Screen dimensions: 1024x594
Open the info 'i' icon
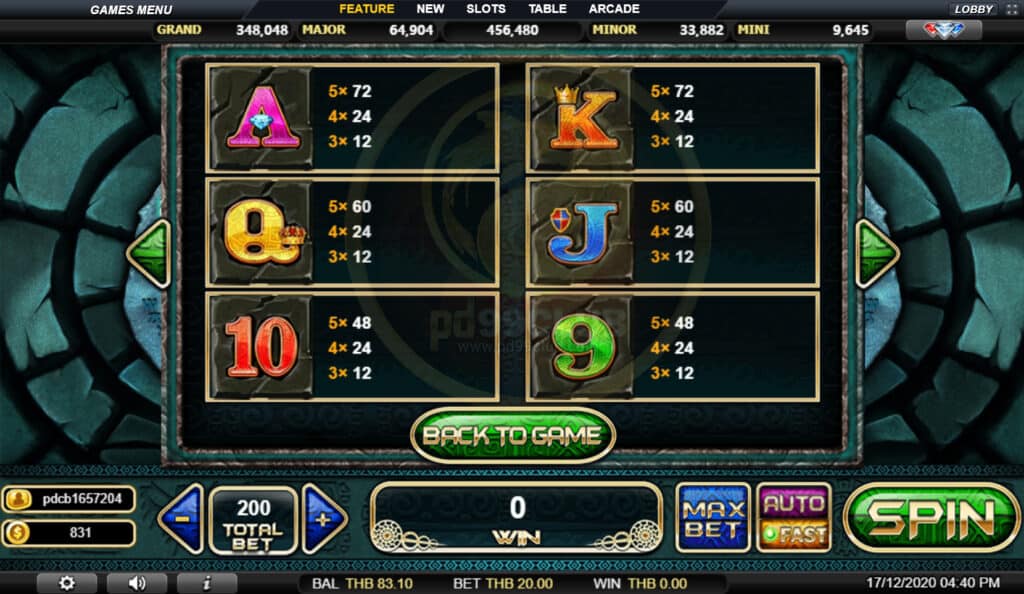point(206,583)
